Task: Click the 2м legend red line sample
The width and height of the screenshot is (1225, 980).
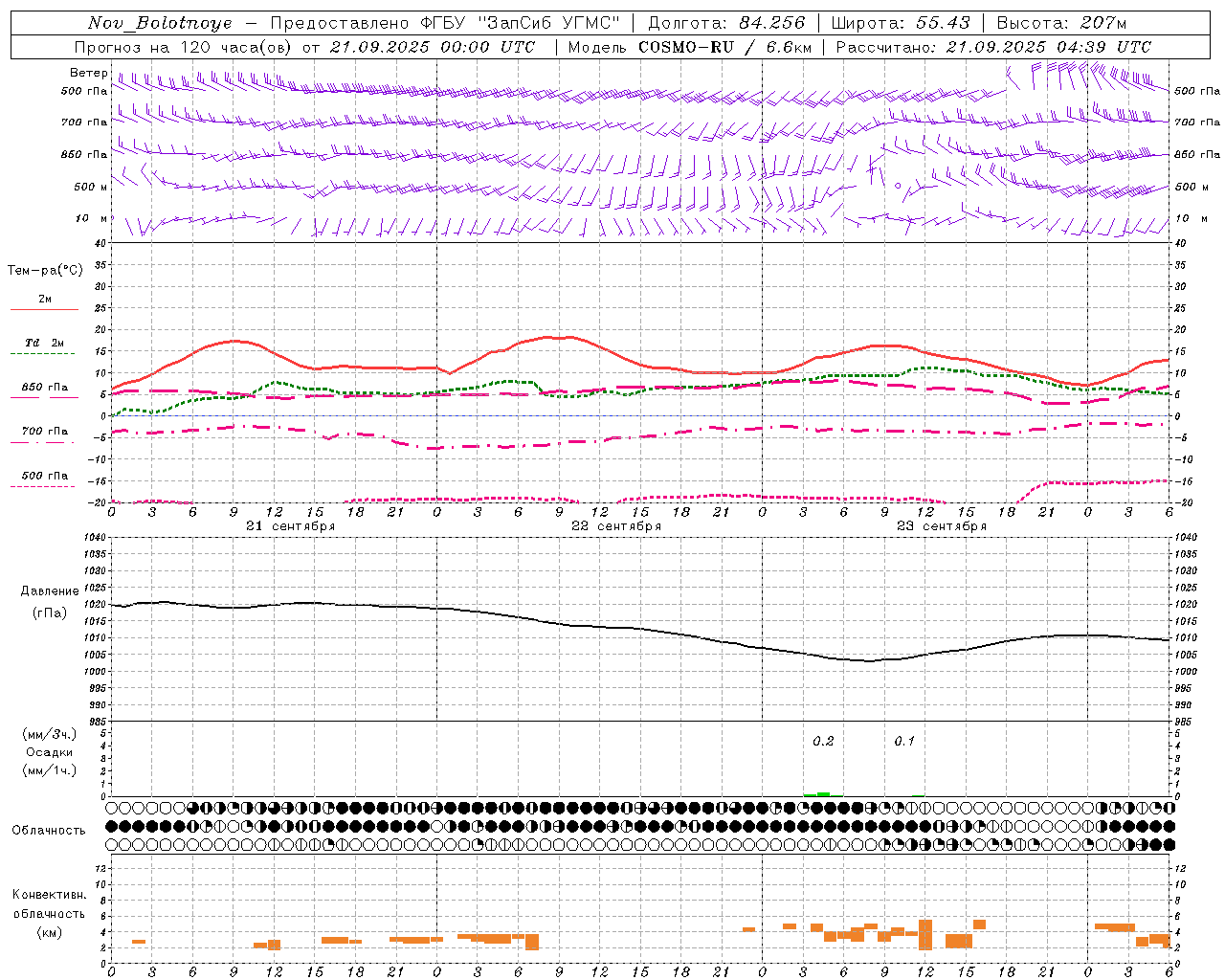Action: coord(44,309)
